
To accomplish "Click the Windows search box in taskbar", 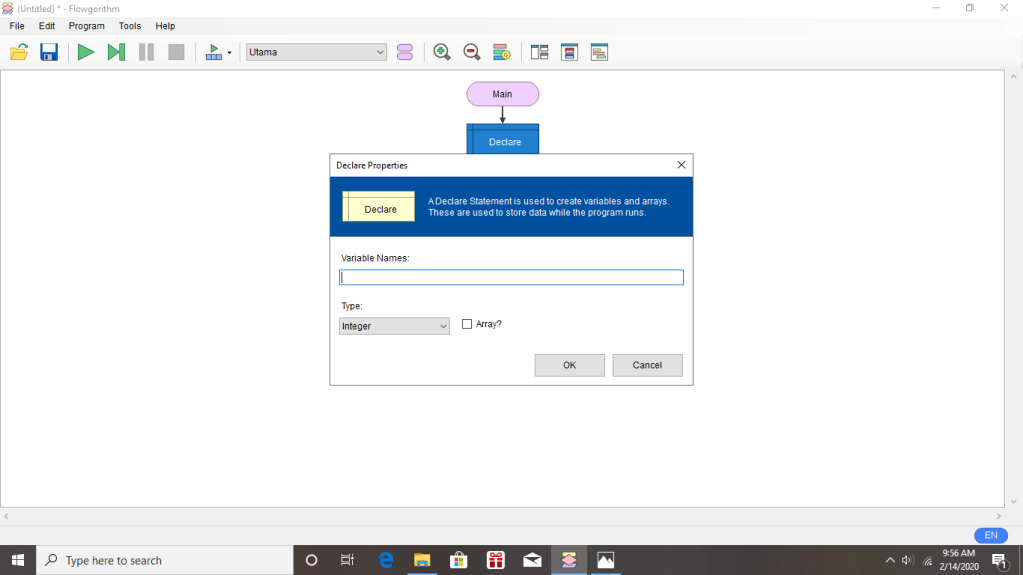I will 165,560.
